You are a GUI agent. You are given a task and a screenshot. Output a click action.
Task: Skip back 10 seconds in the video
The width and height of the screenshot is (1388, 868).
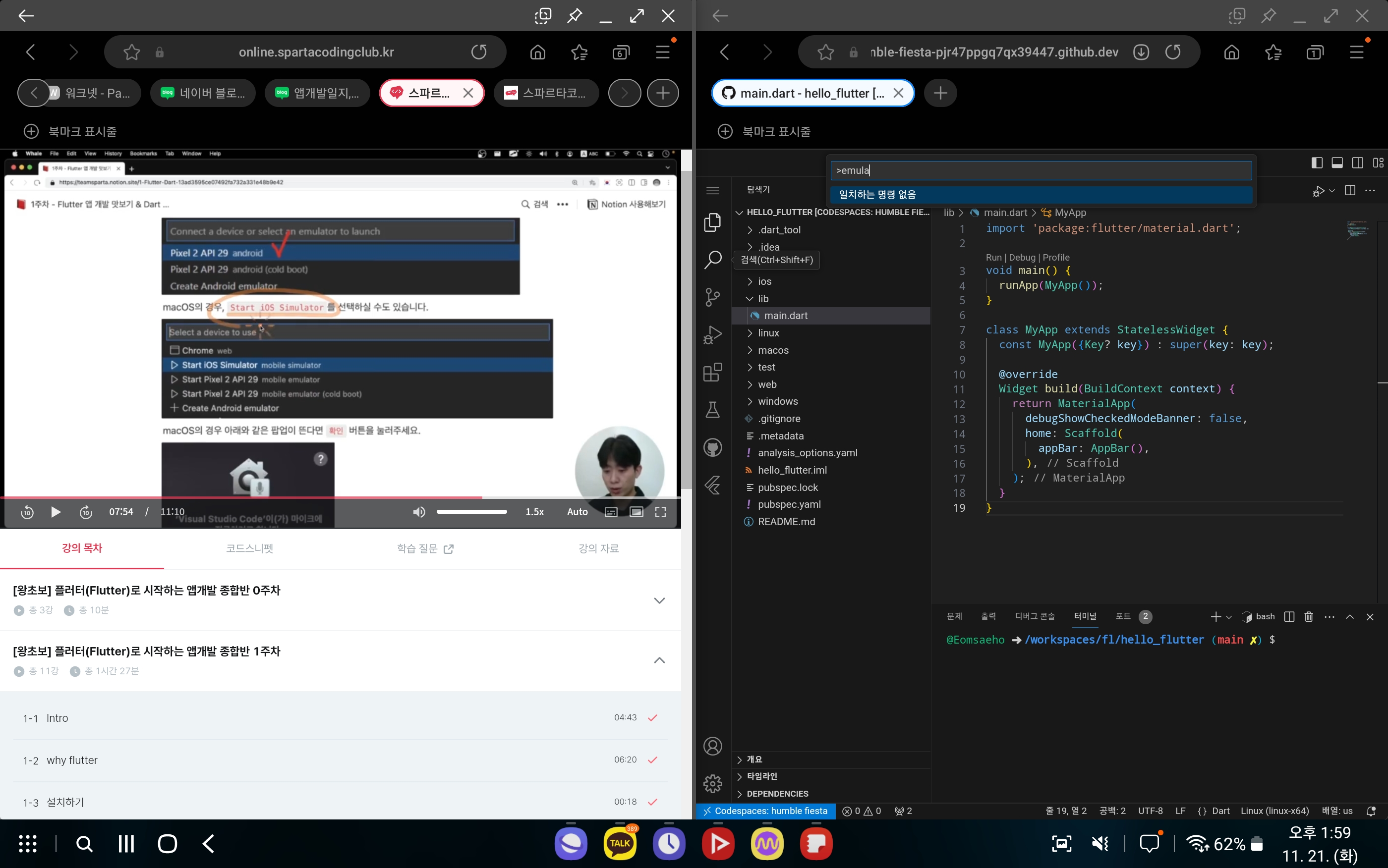click(27, 512)
